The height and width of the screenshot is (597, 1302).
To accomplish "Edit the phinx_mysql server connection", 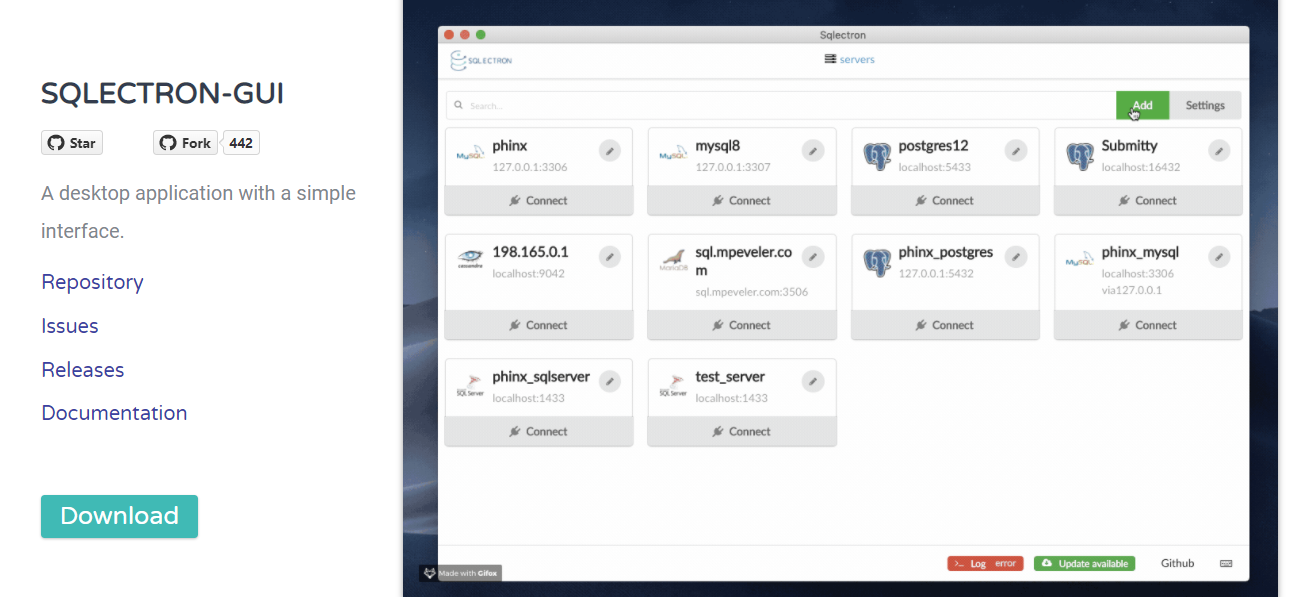I will pos(1219,256).
